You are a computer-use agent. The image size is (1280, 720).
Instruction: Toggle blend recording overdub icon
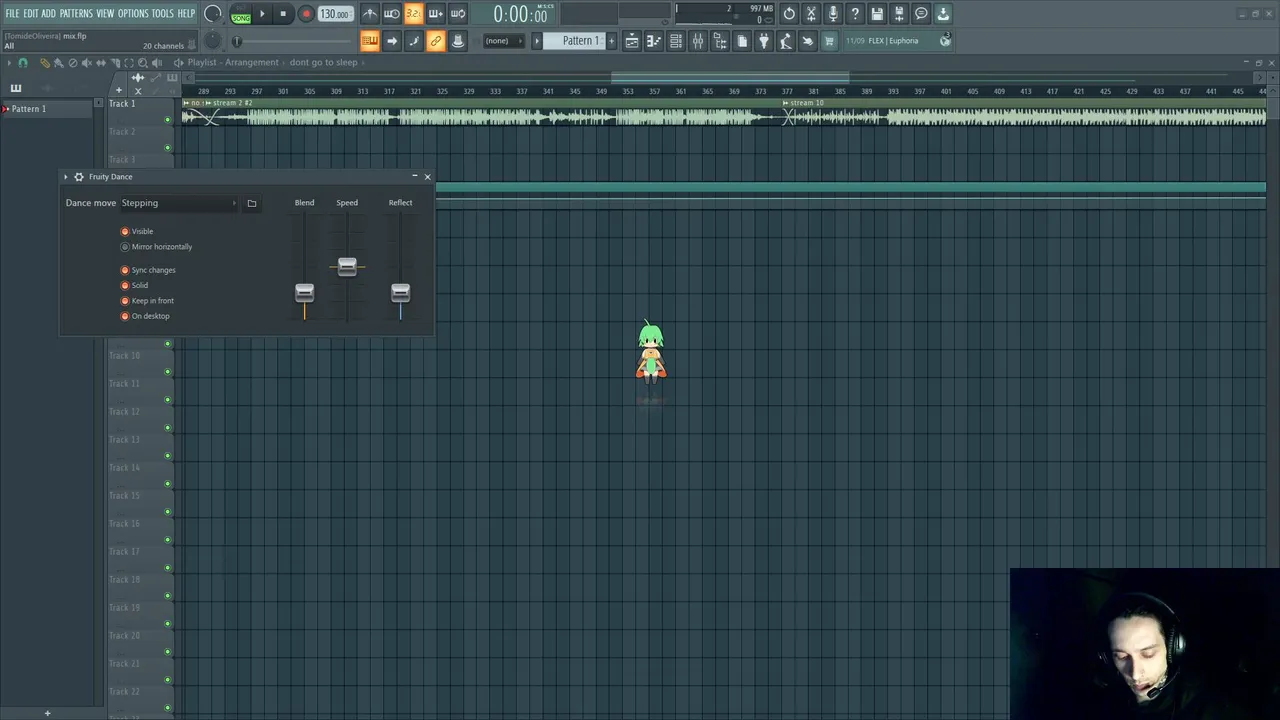point(435,14)
